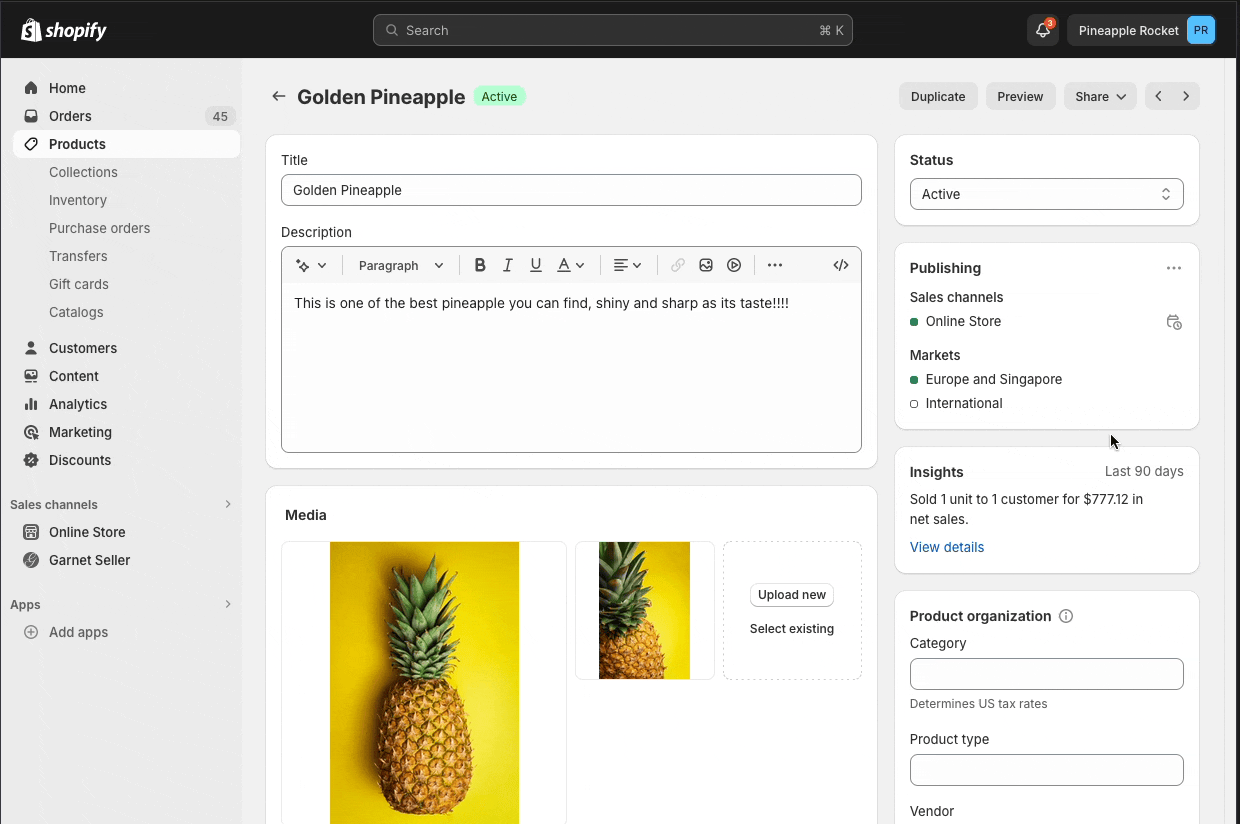Open the Paragraph style dropdown
Screen dimensions: 1240x824
tap(399, 265)
